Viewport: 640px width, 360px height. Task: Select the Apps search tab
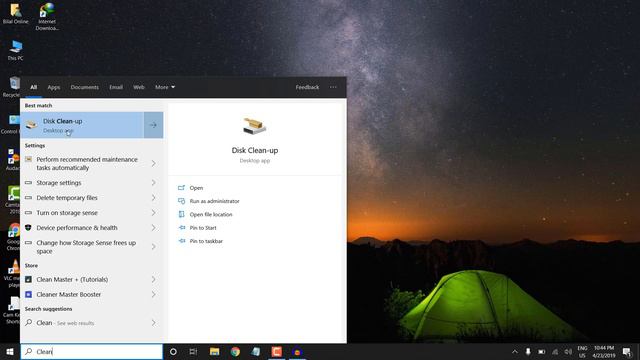(53, 87)
